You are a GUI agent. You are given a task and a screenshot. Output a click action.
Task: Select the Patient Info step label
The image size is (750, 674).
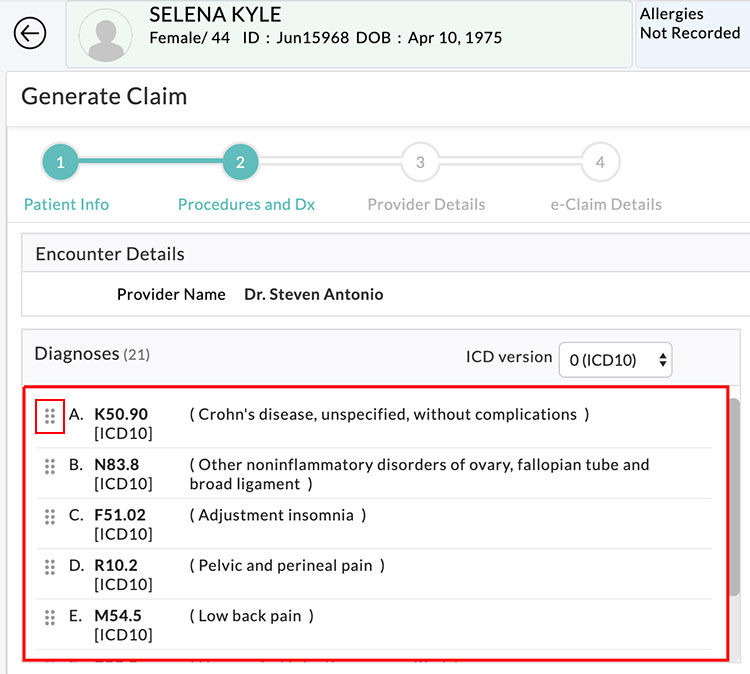[66, 204]
